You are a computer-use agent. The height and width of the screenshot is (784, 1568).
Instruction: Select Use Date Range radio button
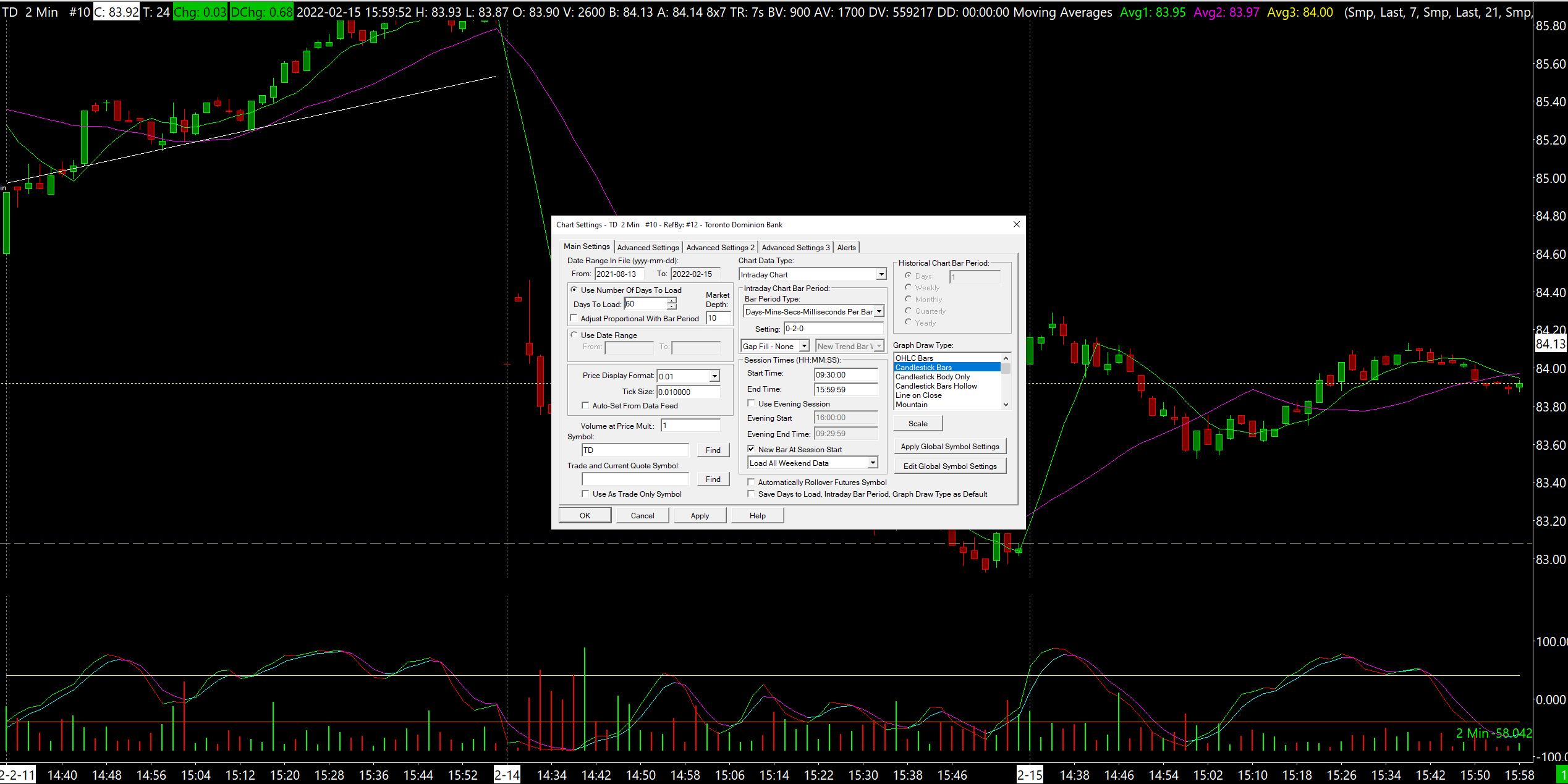pos(574,335)
